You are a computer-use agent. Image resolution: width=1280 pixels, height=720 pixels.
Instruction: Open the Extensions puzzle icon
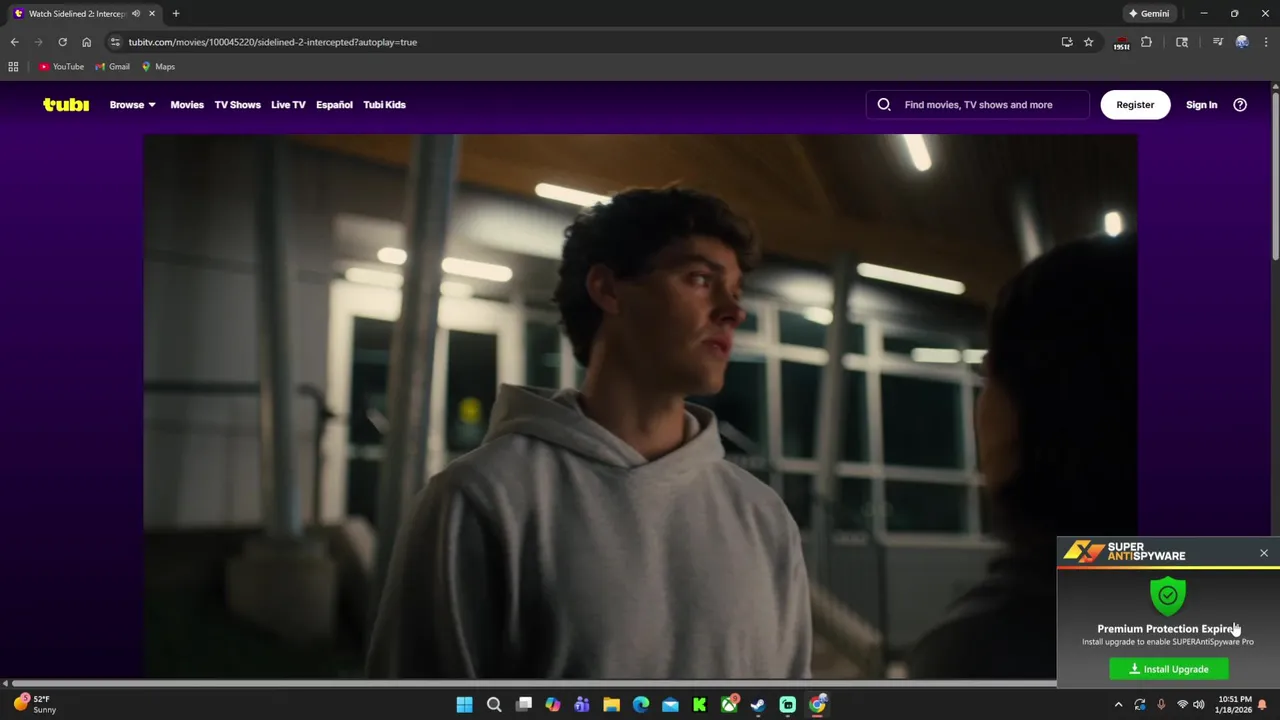click(1146, 42)
